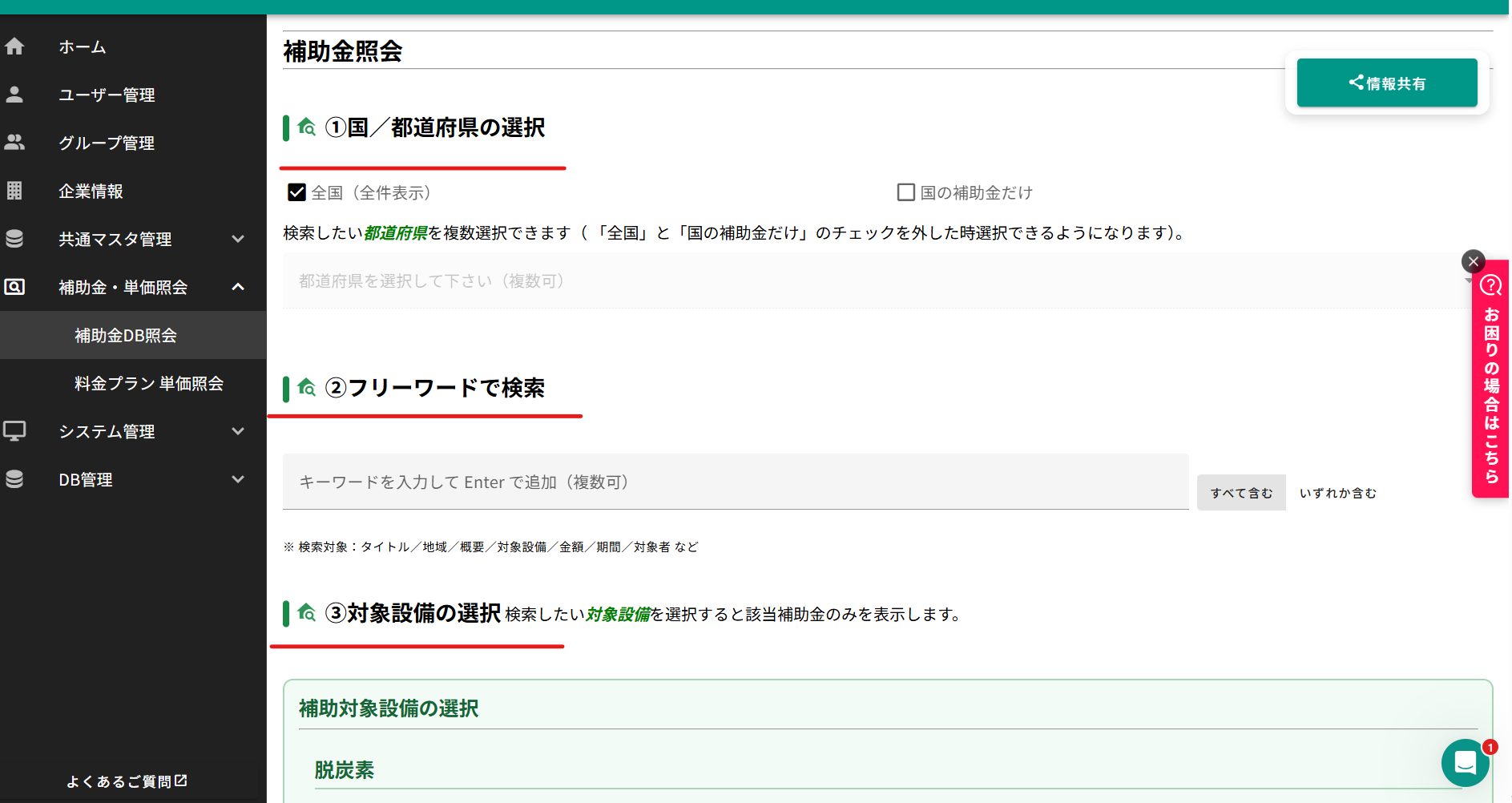The height and width of the screenshot is (803, 1512).
Task: Expand the 共通マスタ管理 menu chevron
Action: point(238,239)
